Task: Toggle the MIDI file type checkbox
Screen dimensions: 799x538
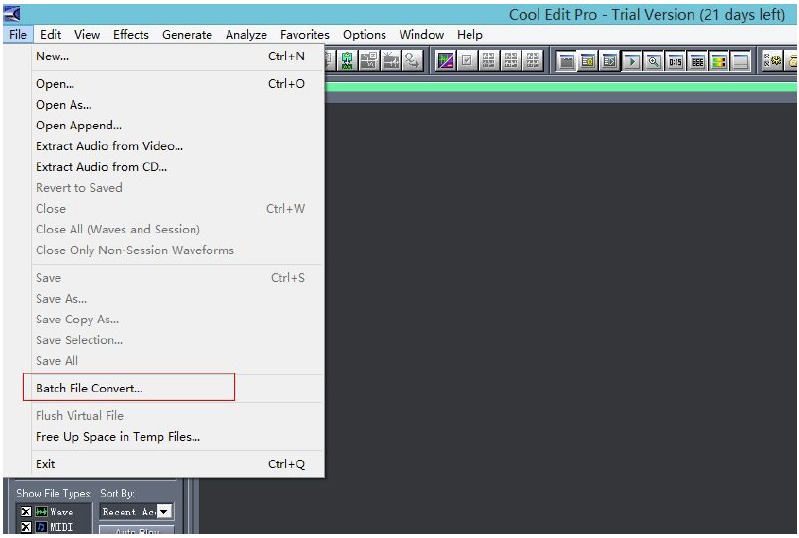Action: point(26,527)
